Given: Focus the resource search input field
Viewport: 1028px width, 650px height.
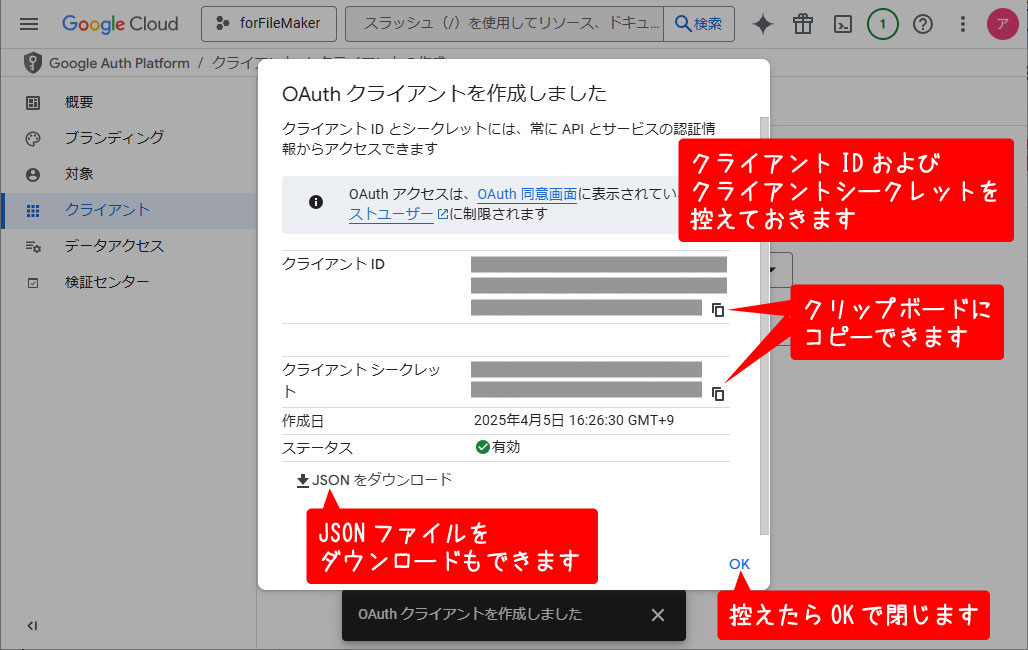Looking at the screenshot, I should [x=504, y=24].
